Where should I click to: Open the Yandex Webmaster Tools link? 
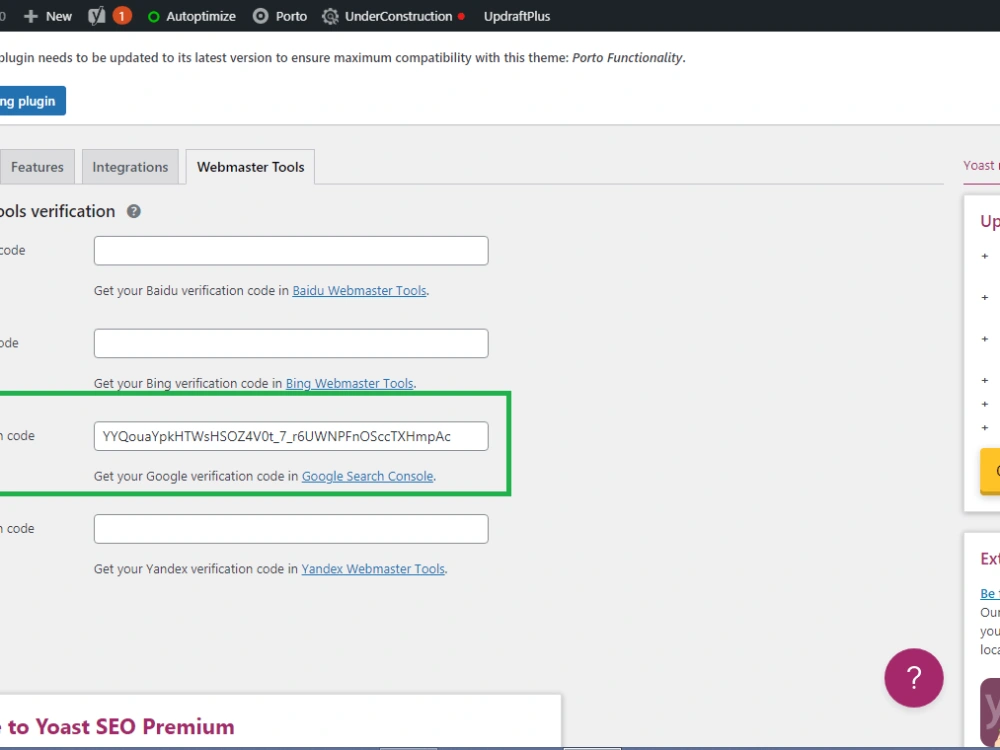click(x=373, y=569)
